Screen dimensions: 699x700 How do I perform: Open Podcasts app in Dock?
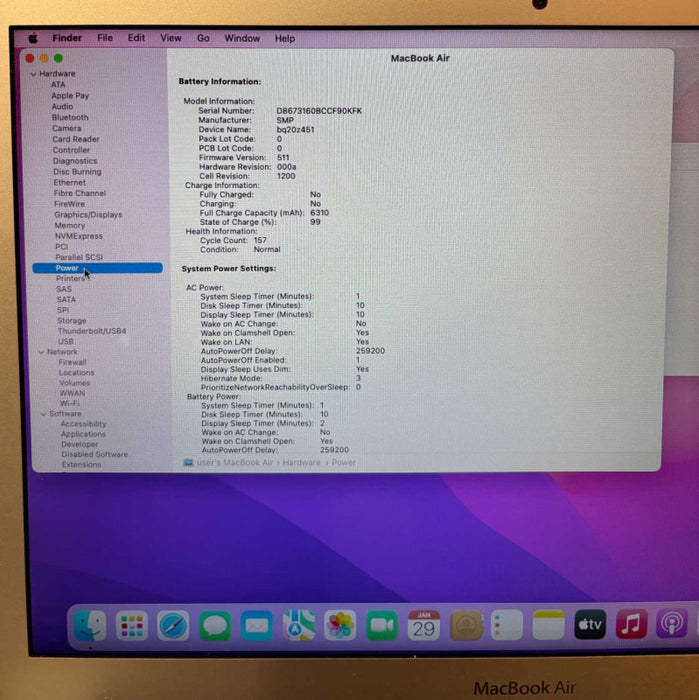672,623
